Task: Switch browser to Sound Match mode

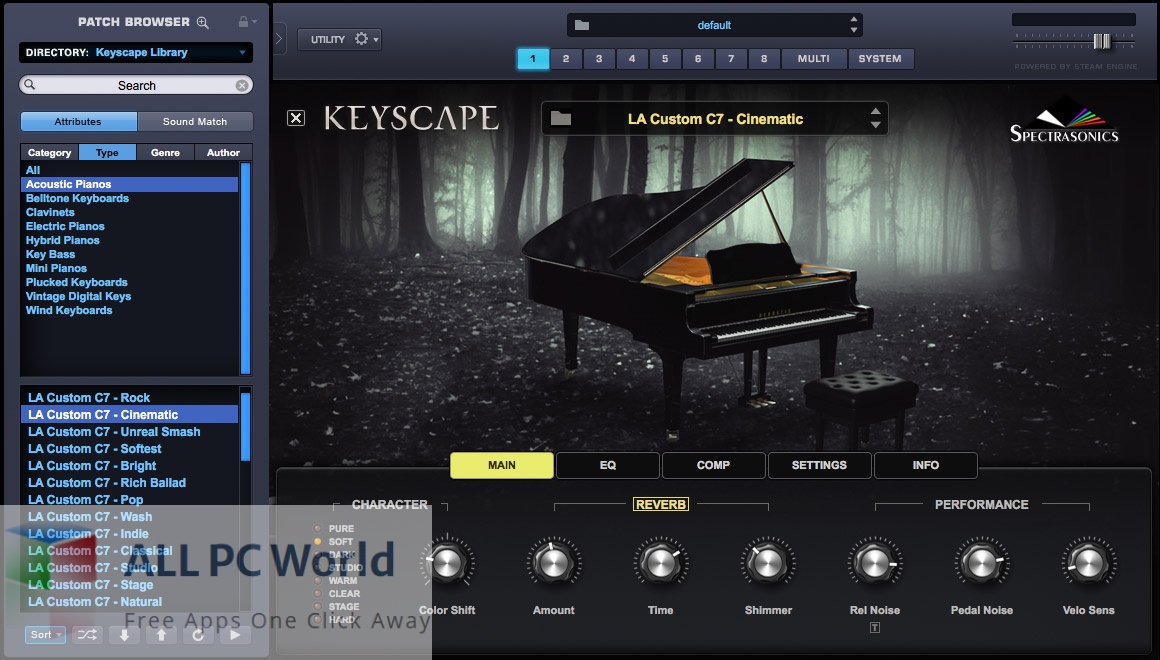Action: 195,121
